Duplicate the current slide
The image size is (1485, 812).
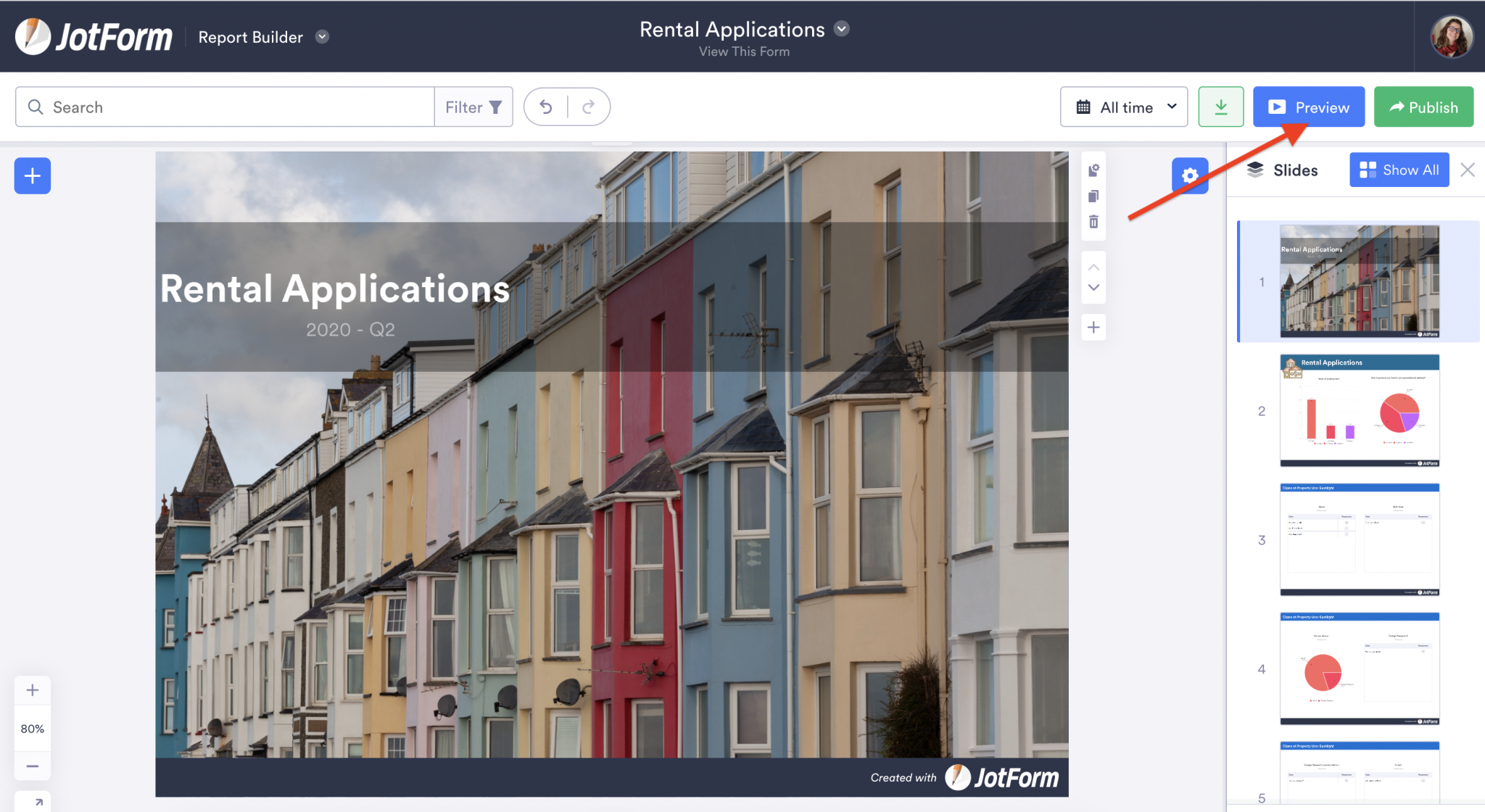tap(1093, 196)
